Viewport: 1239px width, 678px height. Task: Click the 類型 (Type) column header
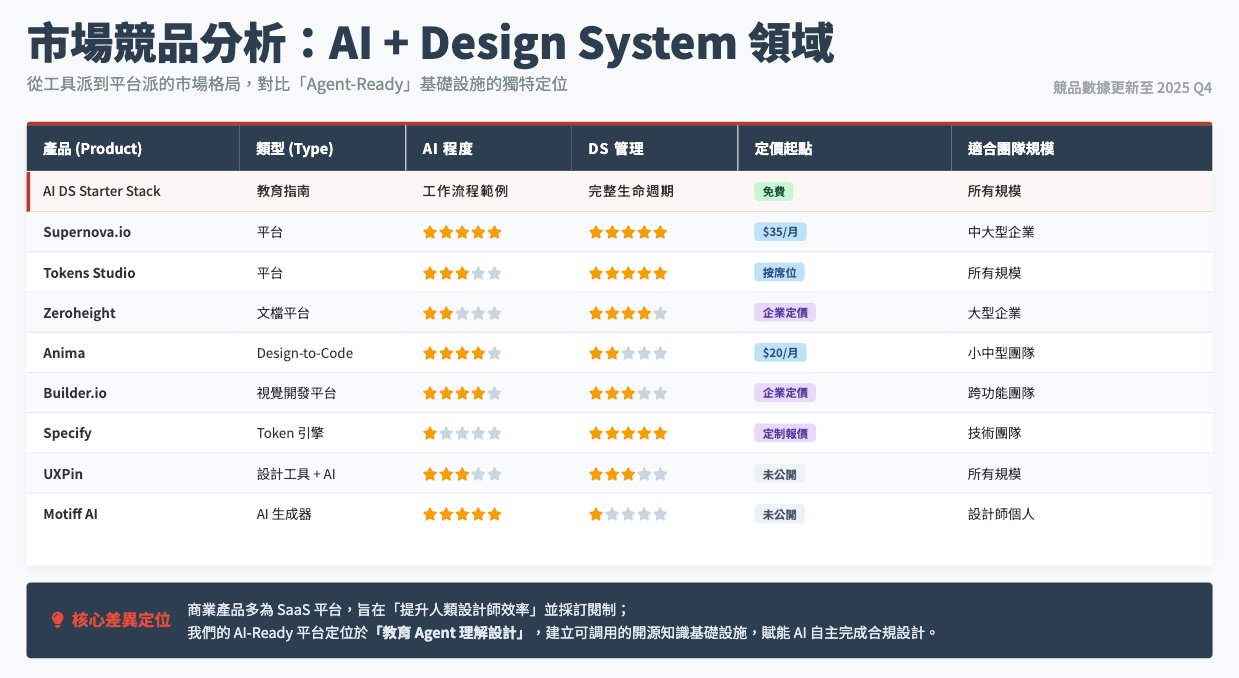click(323, 148)
